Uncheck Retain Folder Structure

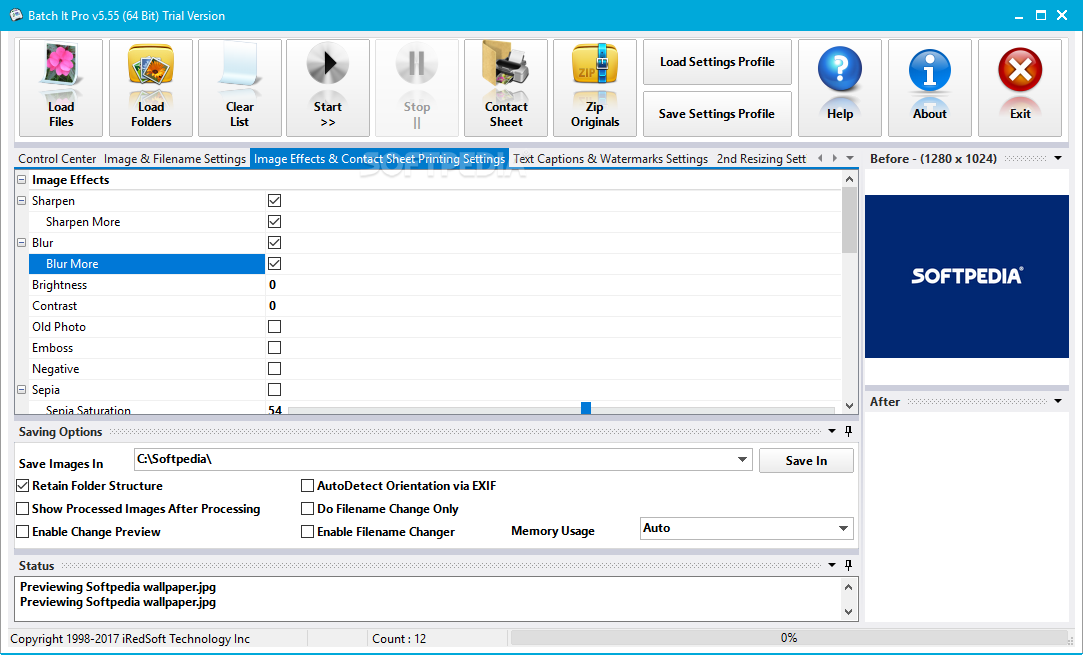coord(23,486)
